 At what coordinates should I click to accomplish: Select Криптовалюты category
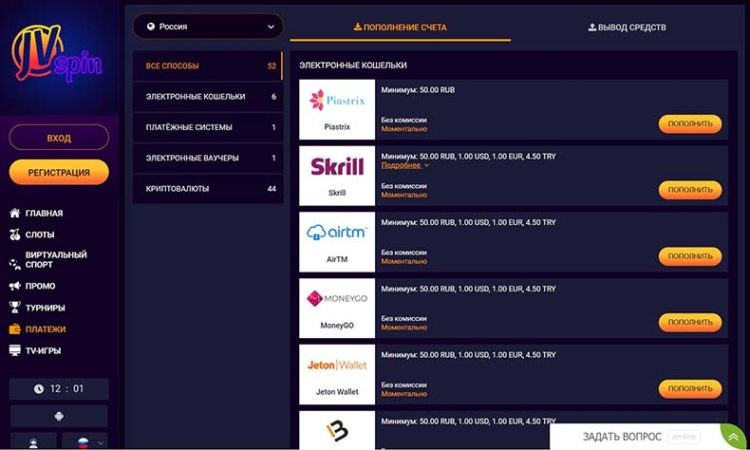pos(208,189)
